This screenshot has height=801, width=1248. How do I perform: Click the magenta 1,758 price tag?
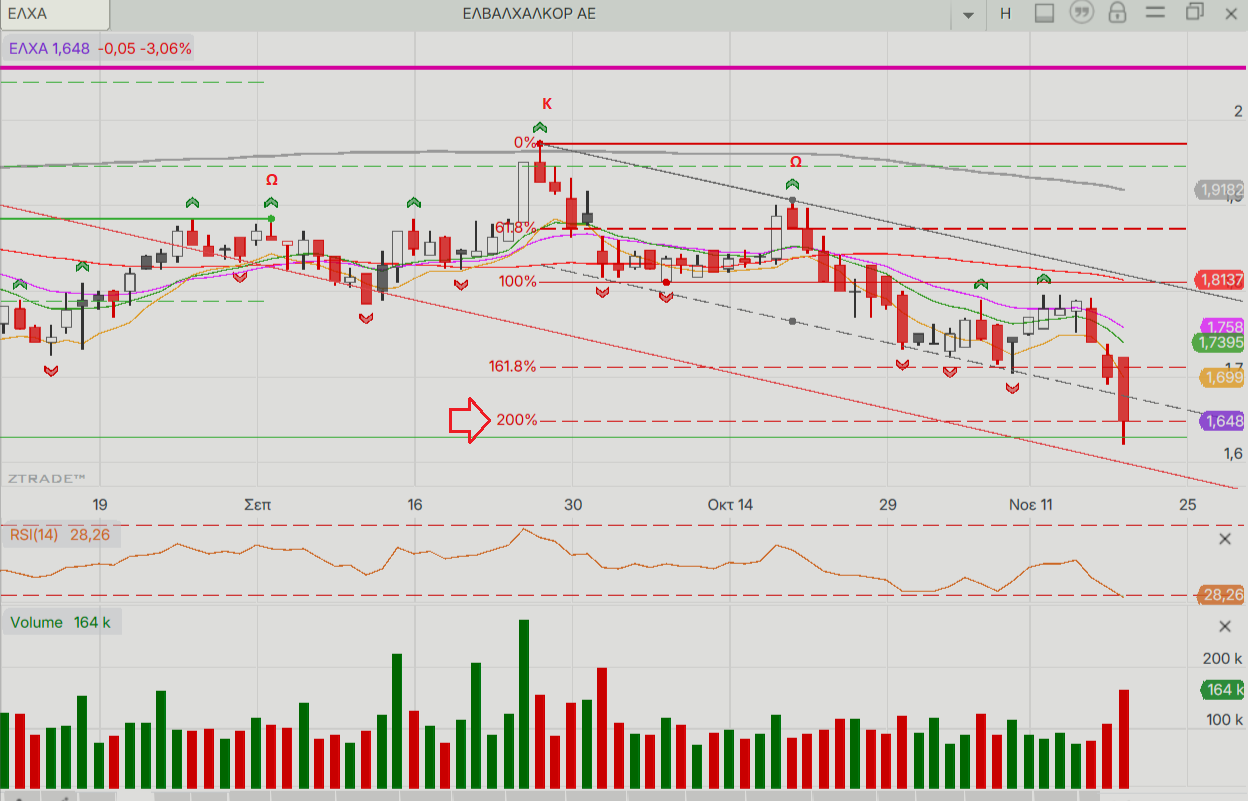(x=1222, y=326)
